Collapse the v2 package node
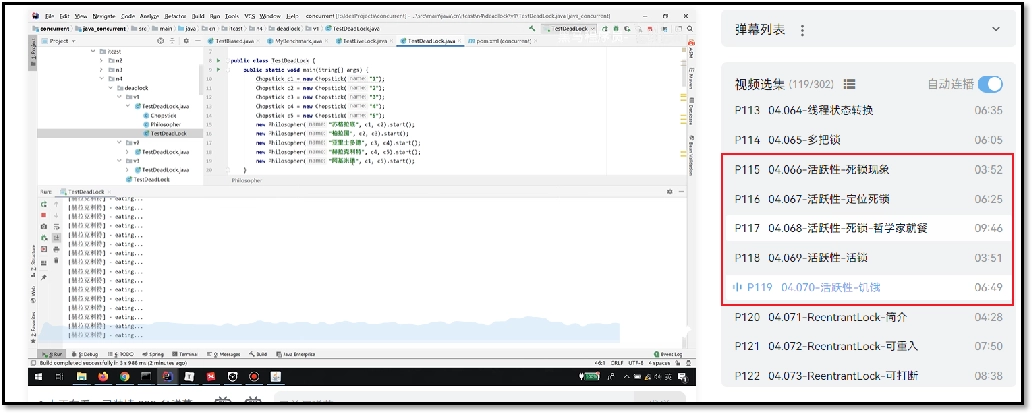 pyautogui.click(x=119, y=142)
